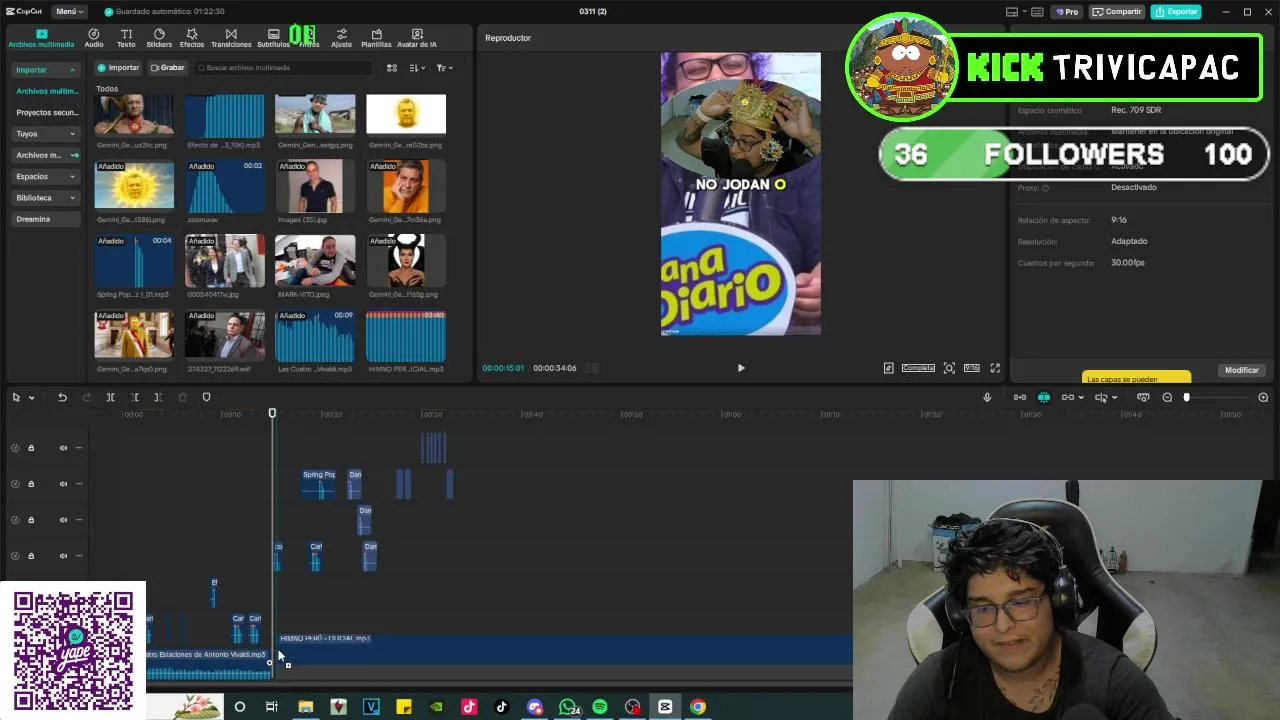Image resolution: width=1280 pixels, height=720 pixels.
Task: Expand the Biblioteca sidebar section
Action: (x=46, y=198)
